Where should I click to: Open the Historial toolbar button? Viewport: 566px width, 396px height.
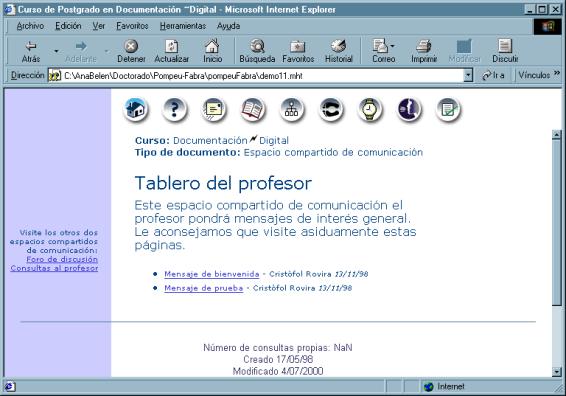tap(339, 51)
